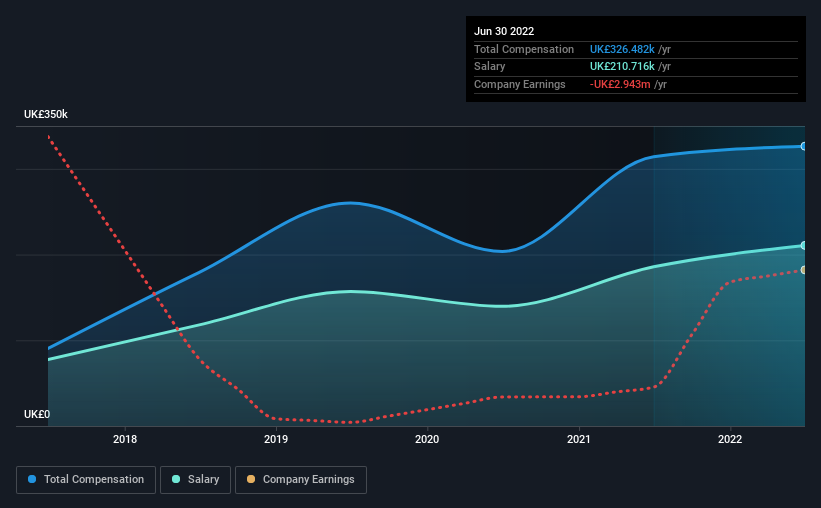Click the blue Total Compensation legend dot

32,479
